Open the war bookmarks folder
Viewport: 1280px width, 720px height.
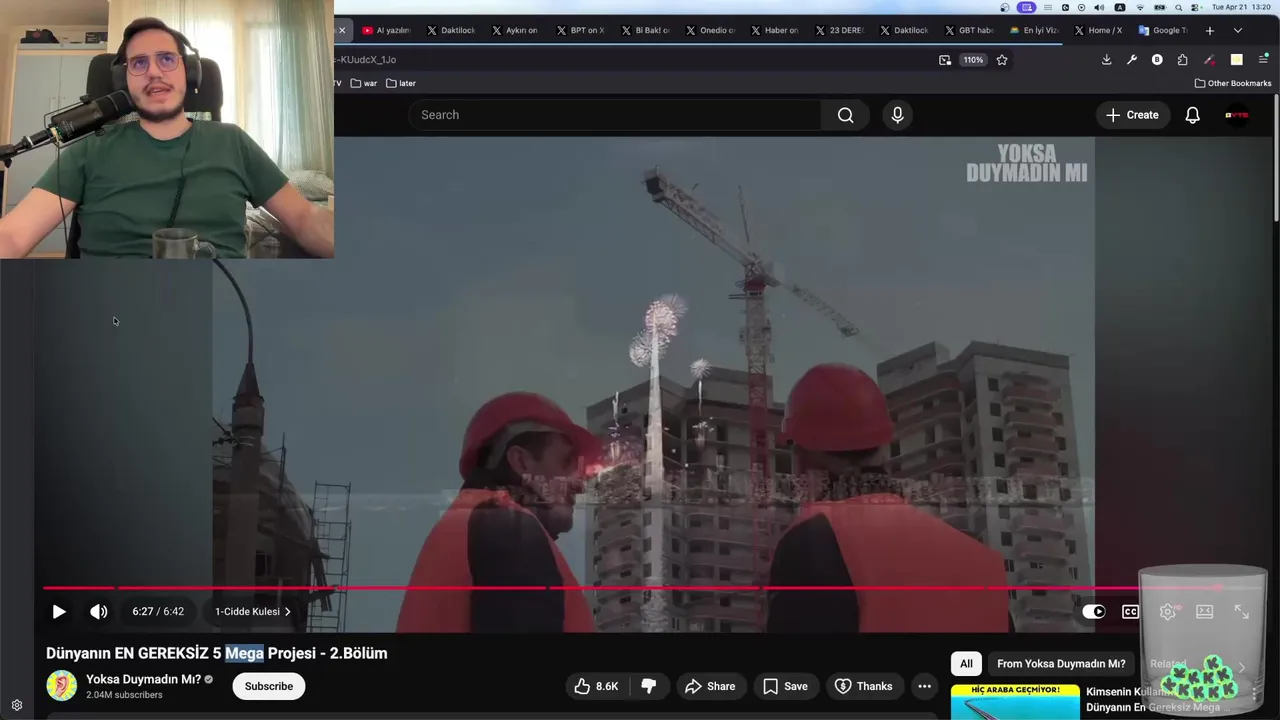[364, 83]
